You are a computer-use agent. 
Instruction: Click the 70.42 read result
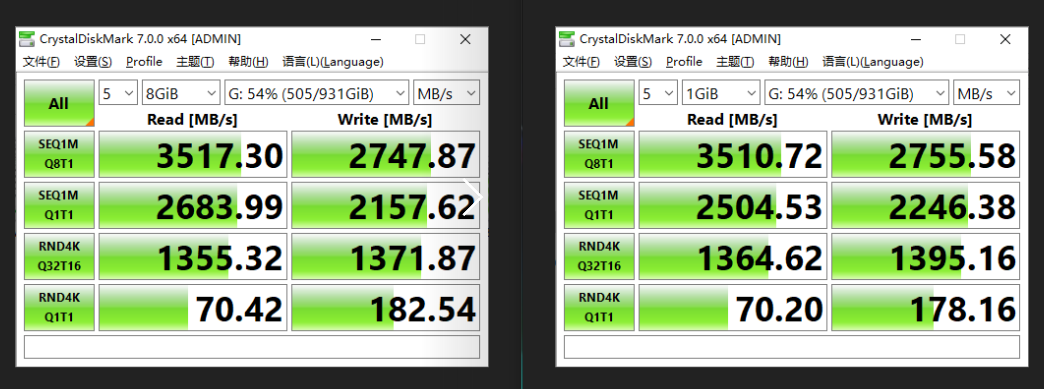(193, 307)
